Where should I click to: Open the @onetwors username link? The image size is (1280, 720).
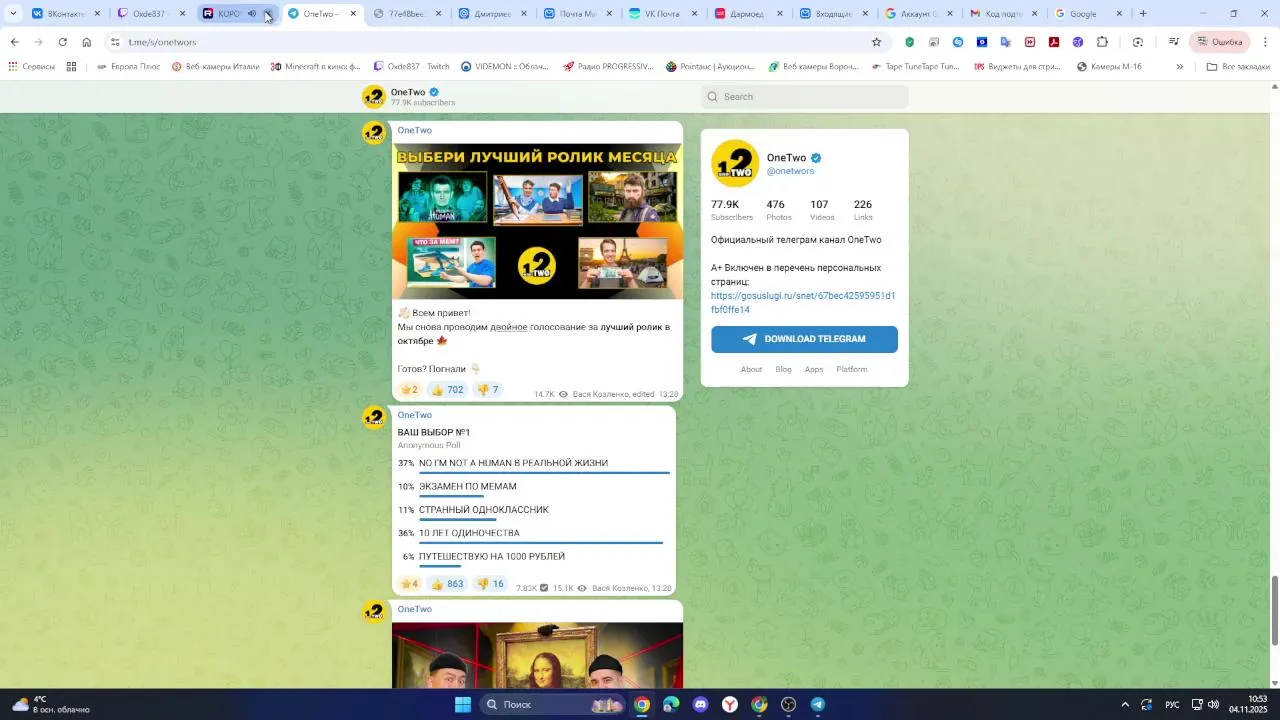coord(790,171)
